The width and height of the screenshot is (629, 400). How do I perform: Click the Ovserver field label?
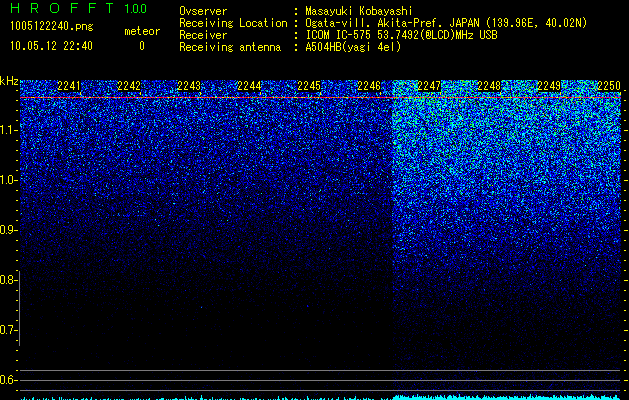click(203, 11)
